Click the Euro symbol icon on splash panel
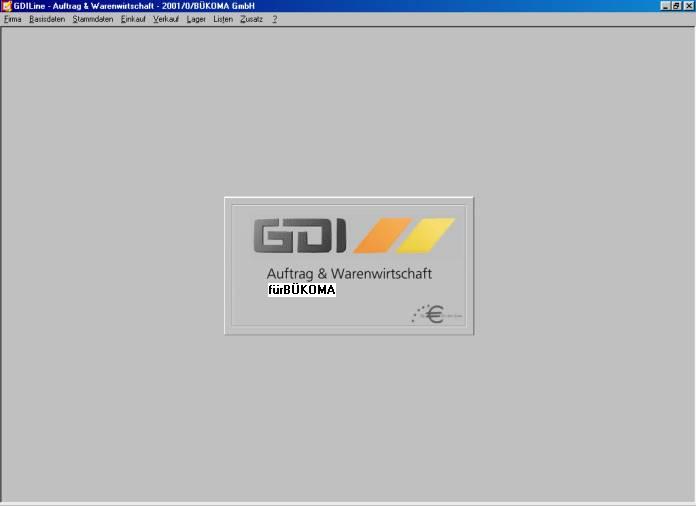 tap(435, 314)
